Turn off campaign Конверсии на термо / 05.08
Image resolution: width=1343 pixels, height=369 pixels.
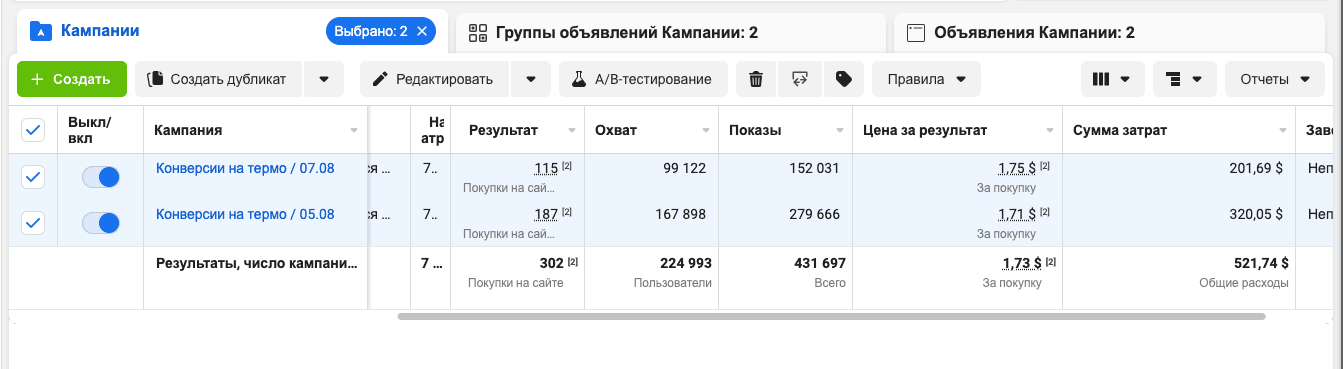click(101, 223)
